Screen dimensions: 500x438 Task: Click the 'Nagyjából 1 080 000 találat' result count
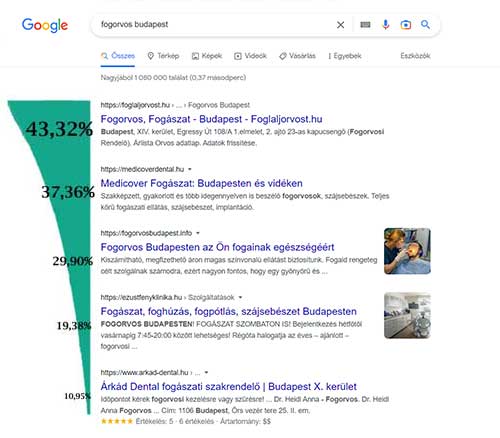(173, 77)
